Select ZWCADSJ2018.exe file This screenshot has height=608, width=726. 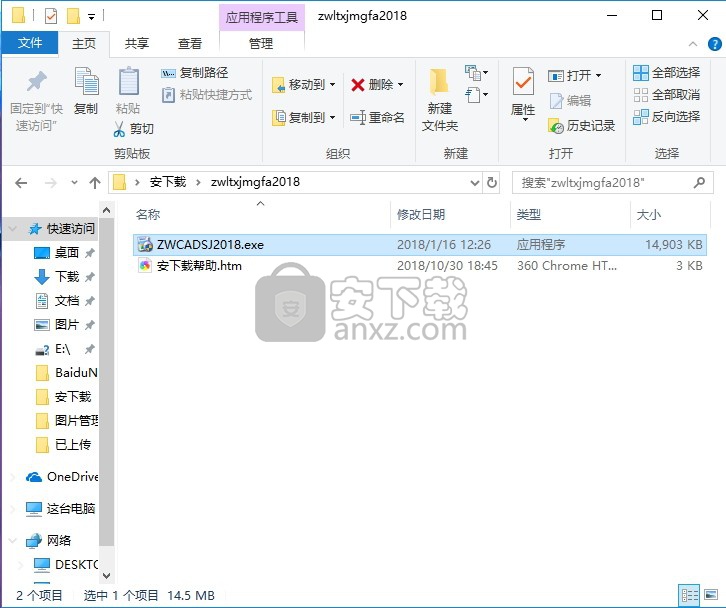click(x=419, y=244)
